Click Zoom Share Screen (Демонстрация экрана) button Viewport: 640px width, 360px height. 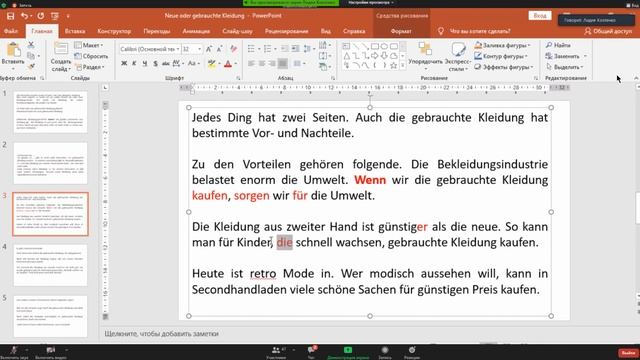click(x=348, y=353)
